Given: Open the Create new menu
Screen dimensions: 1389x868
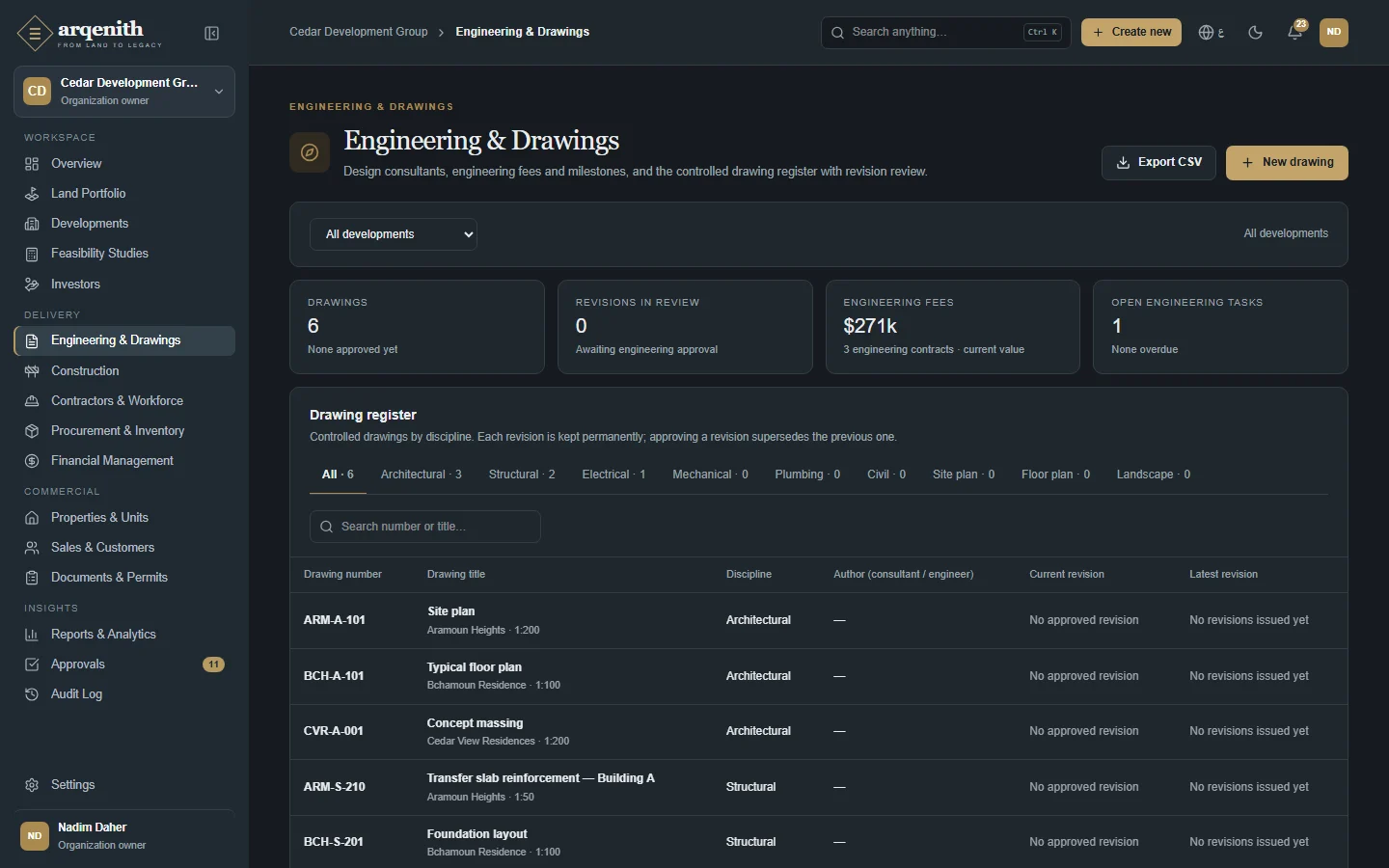Looking at the screenshot, I should (x=1131, y=32).
